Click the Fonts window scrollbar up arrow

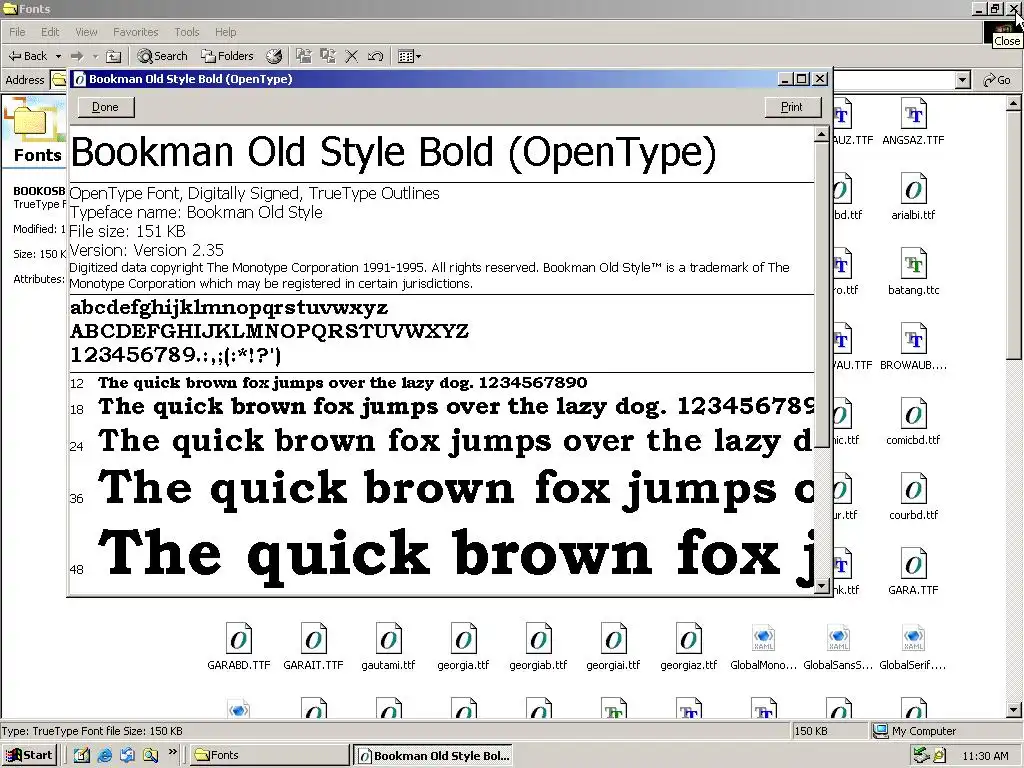[1014, 103]
